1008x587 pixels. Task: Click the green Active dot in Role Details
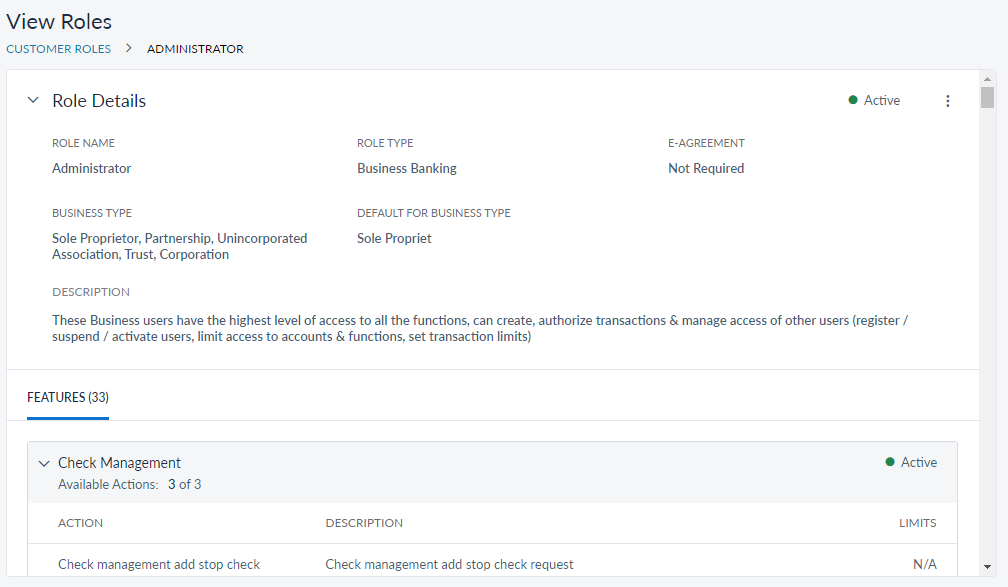click(x=853, y=100)
